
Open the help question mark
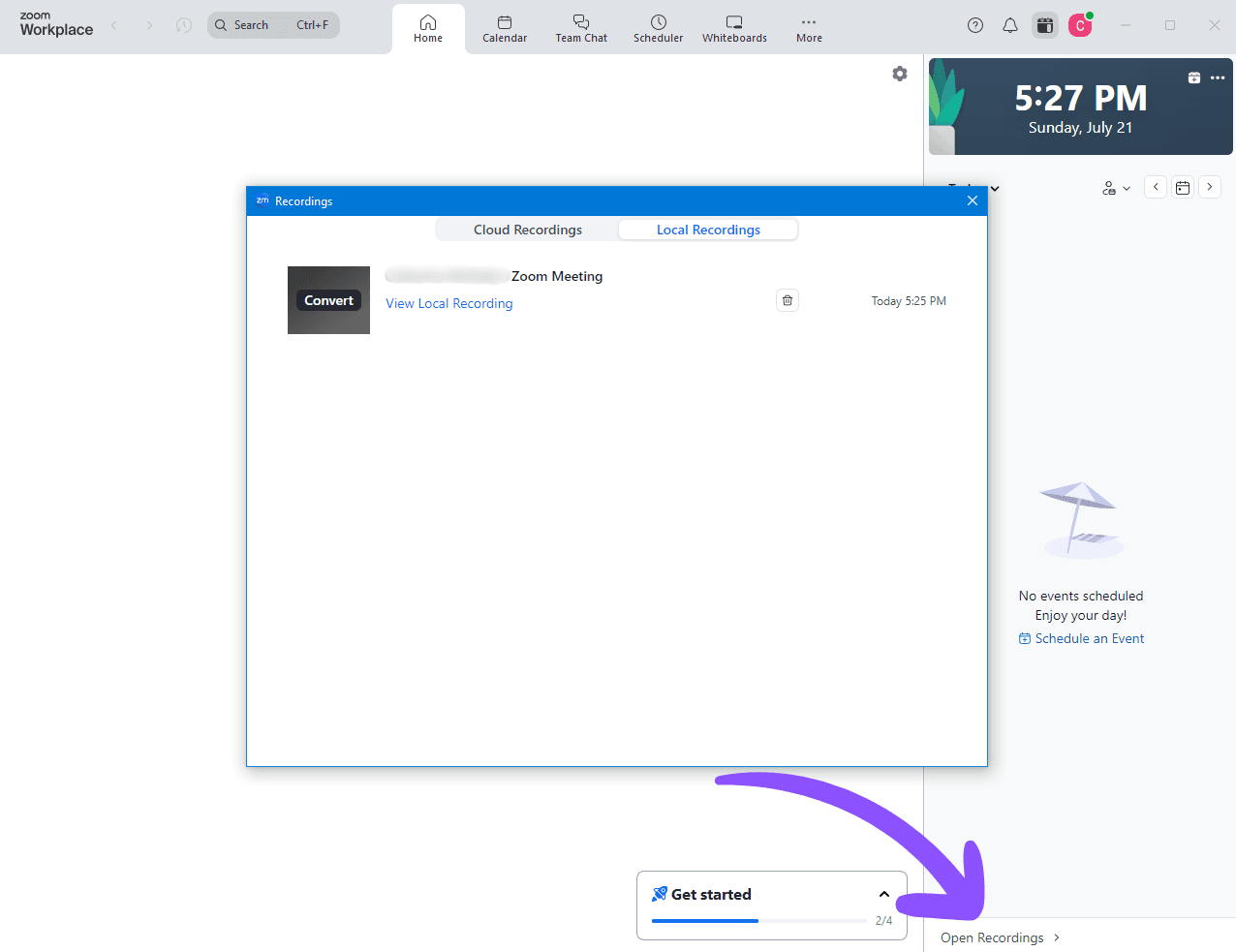point(974,25)
